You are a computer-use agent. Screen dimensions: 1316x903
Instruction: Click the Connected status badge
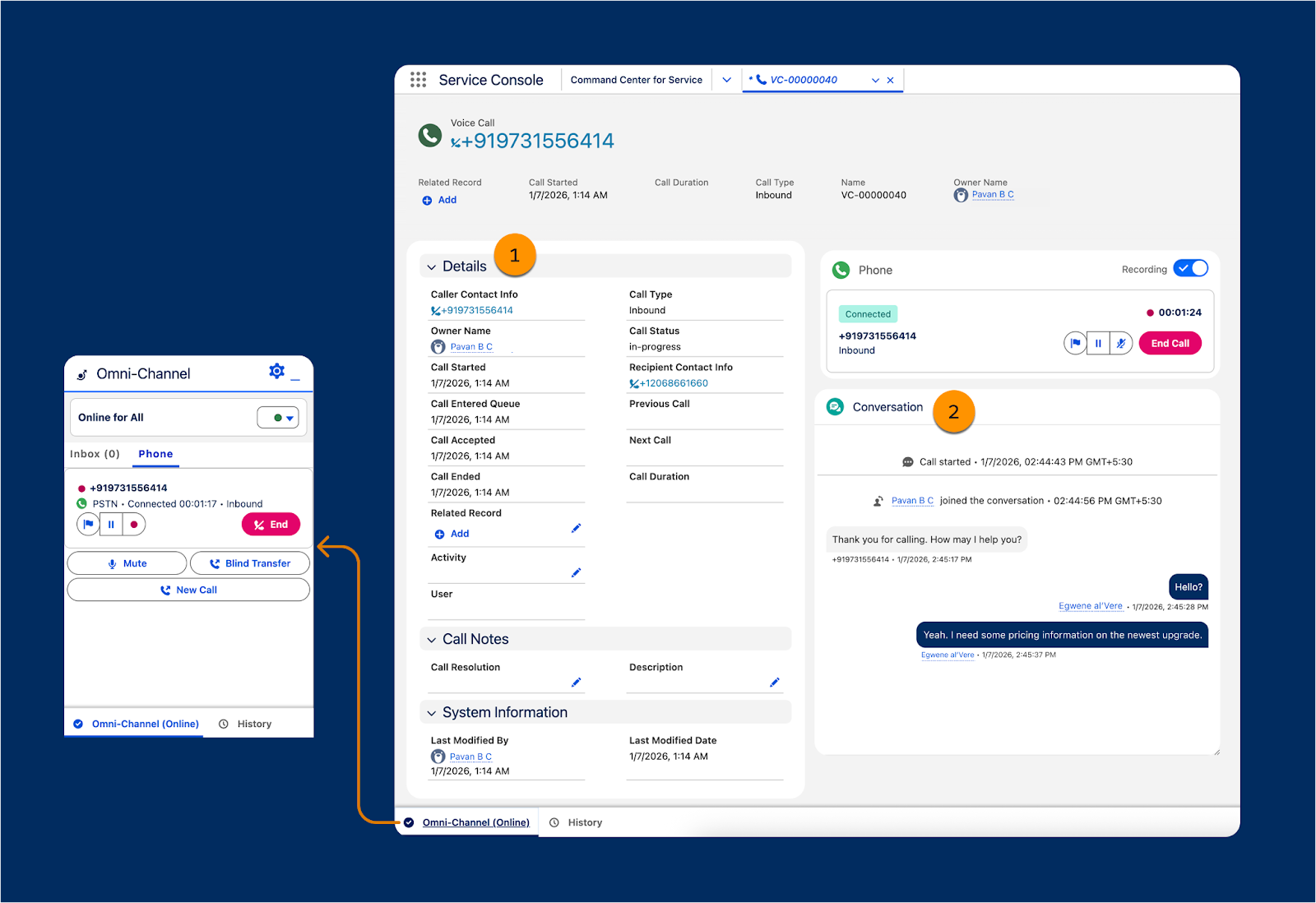click(868, 314)
